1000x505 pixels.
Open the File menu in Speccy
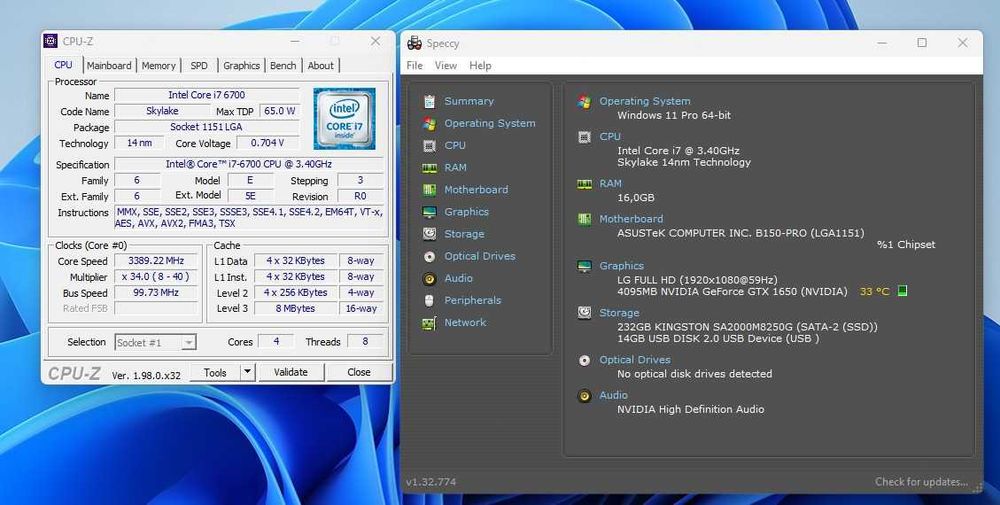pyautogui.click(x=415, y=66)
